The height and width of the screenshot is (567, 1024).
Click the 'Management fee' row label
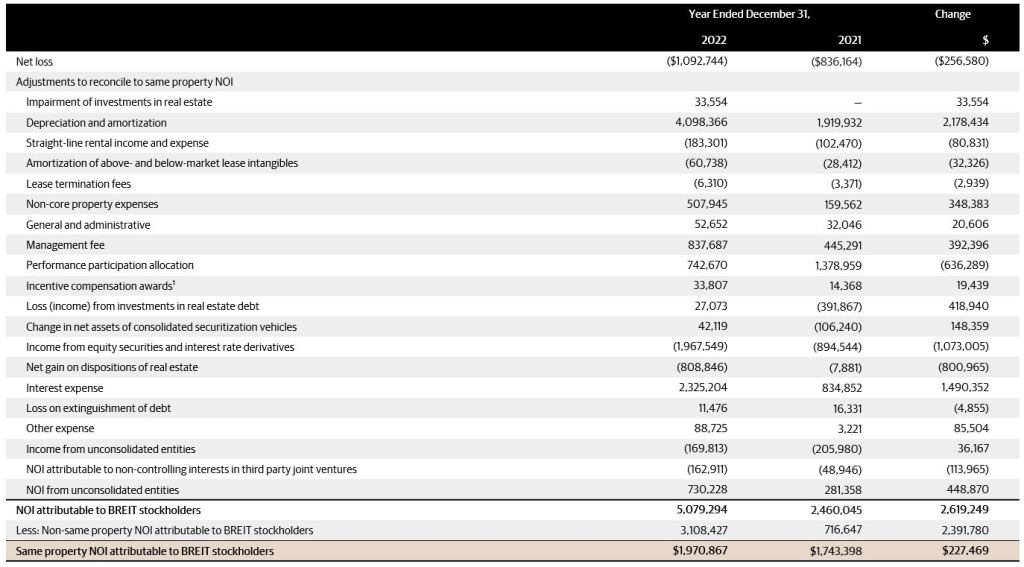(x=65, y=245)
